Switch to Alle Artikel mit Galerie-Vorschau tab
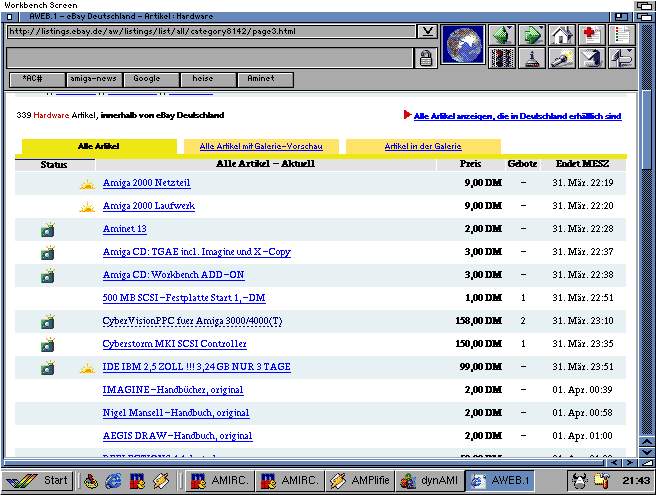 [261, 147]
